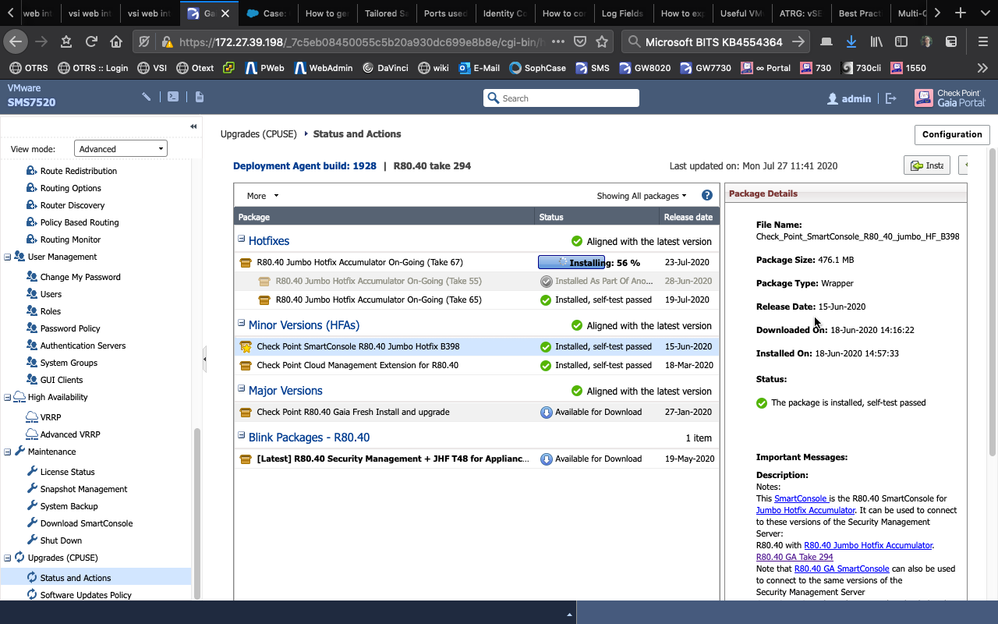Open the View mode Advanced dropdown
998x624 pixels.
[x=120, y=148]
